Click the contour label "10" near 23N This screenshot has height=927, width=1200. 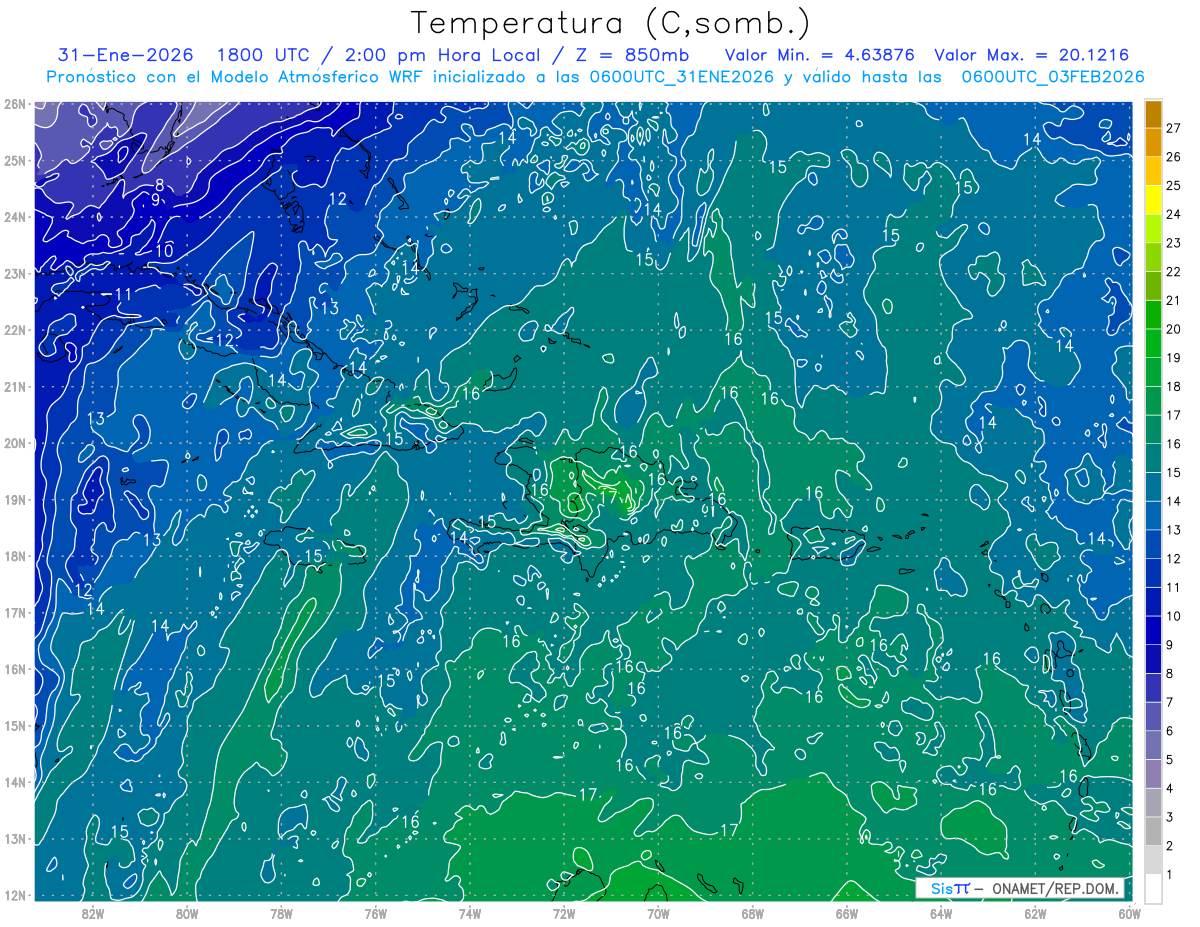[x=164, y=250]
